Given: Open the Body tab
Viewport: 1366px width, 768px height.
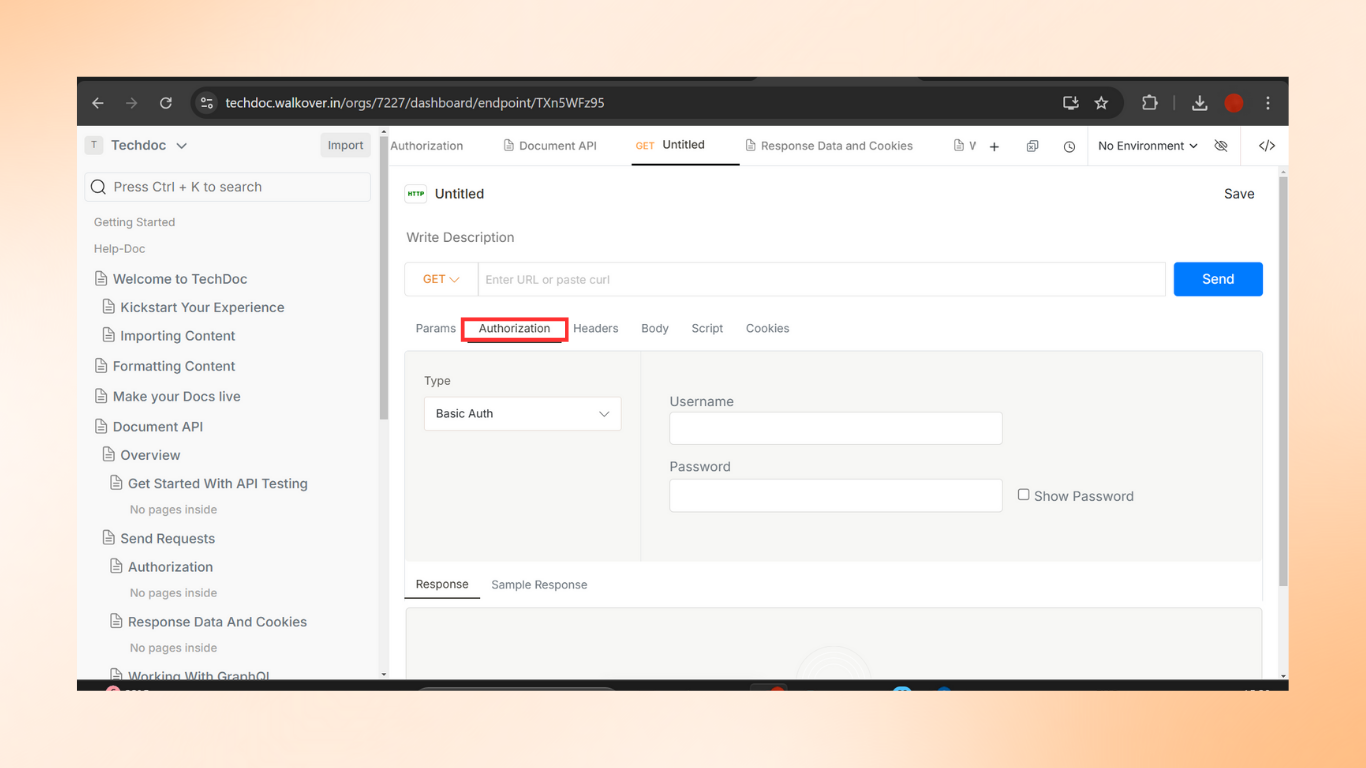Looking at the screenshot, I should coord(655,328).
